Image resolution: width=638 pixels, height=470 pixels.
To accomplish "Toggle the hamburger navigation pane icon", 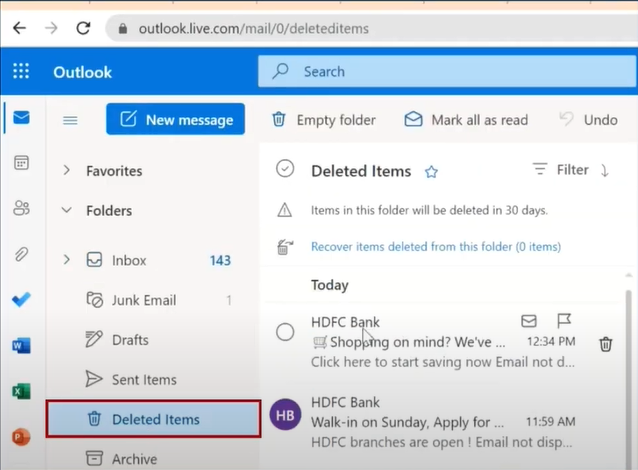I will [x=70, y=120].
